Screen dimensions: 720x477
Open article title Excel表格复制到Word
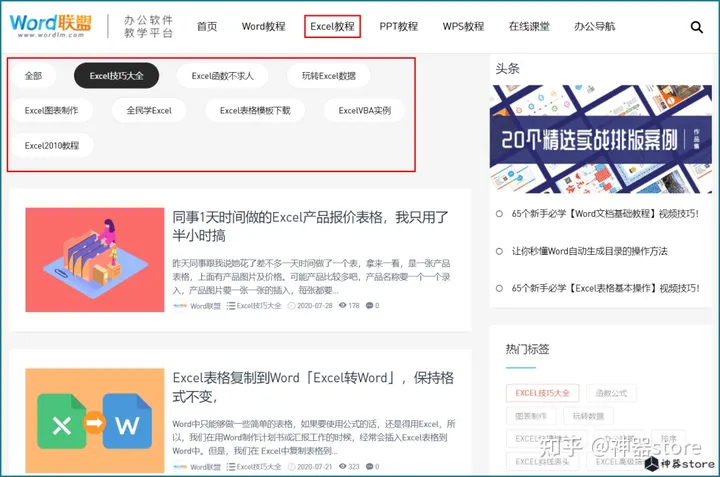click(313, 387)
